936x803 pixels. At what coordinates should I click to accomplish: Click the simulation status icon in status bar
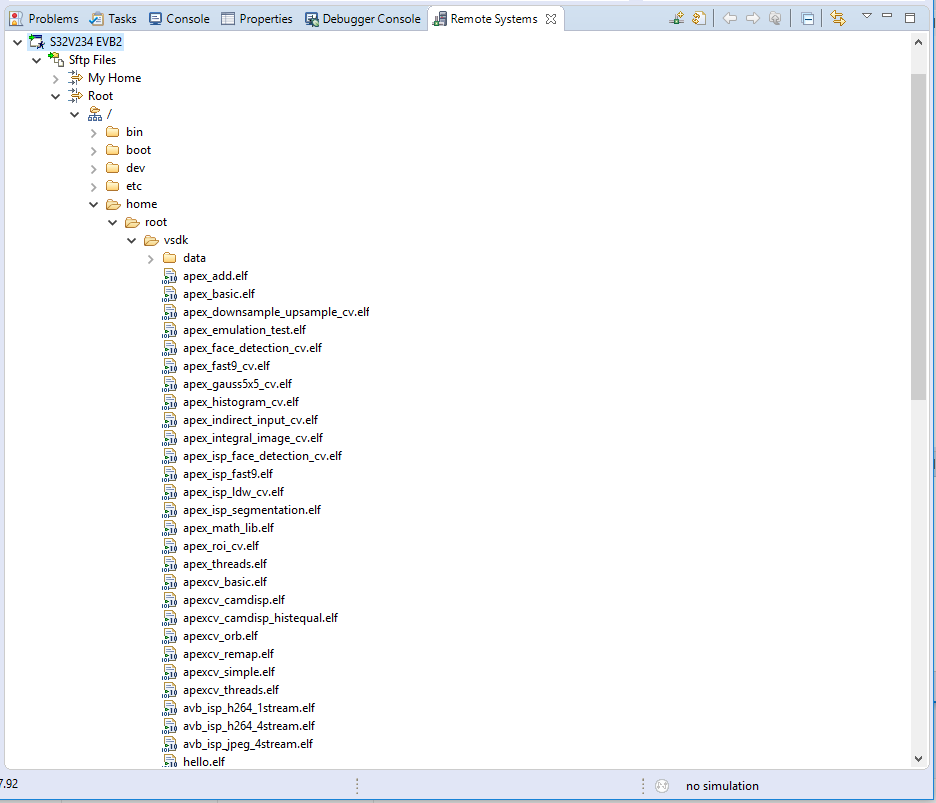(x=662, y=786)
